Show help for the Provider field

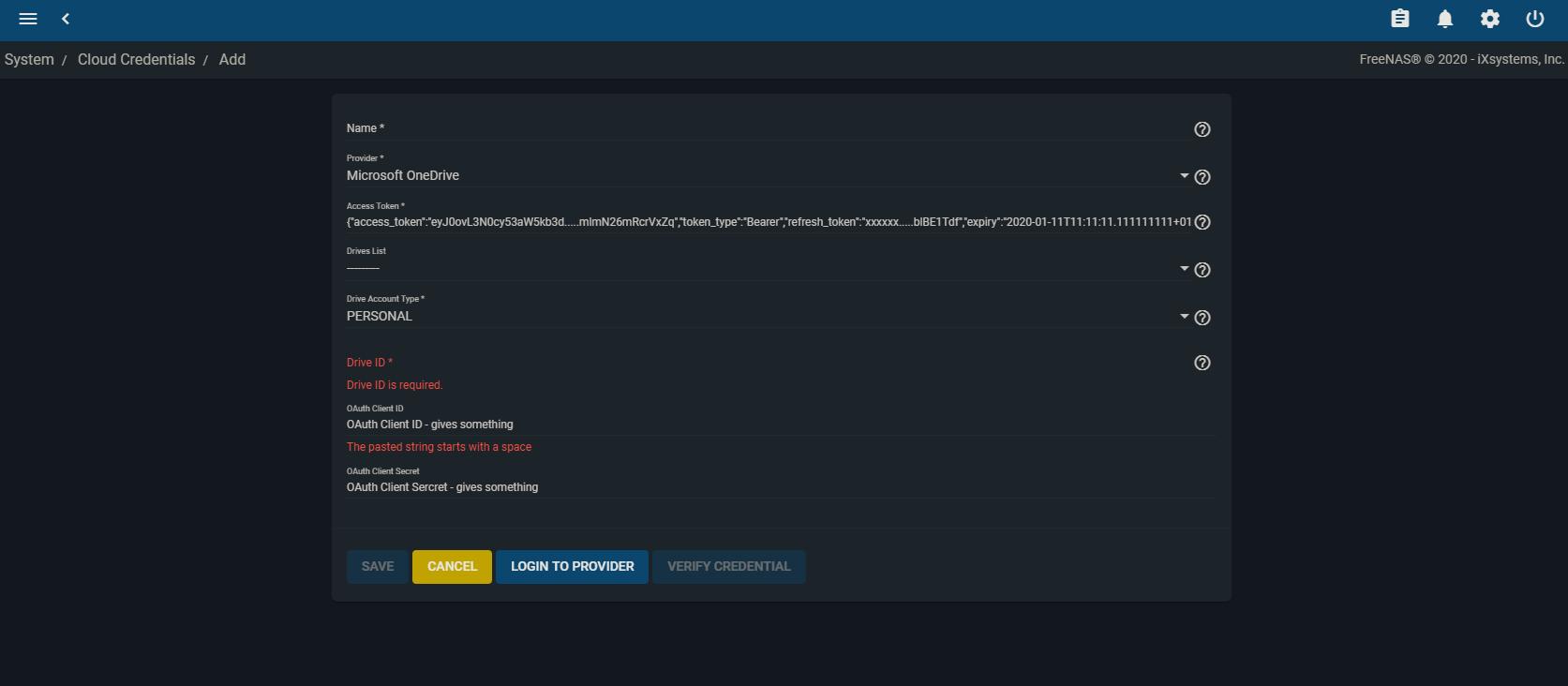(x=1202, y=177)
